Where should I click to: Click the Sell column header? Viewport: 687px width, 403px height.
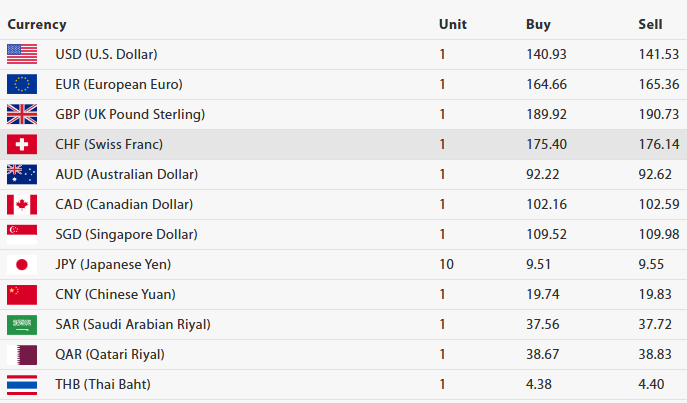pos(650,24)
